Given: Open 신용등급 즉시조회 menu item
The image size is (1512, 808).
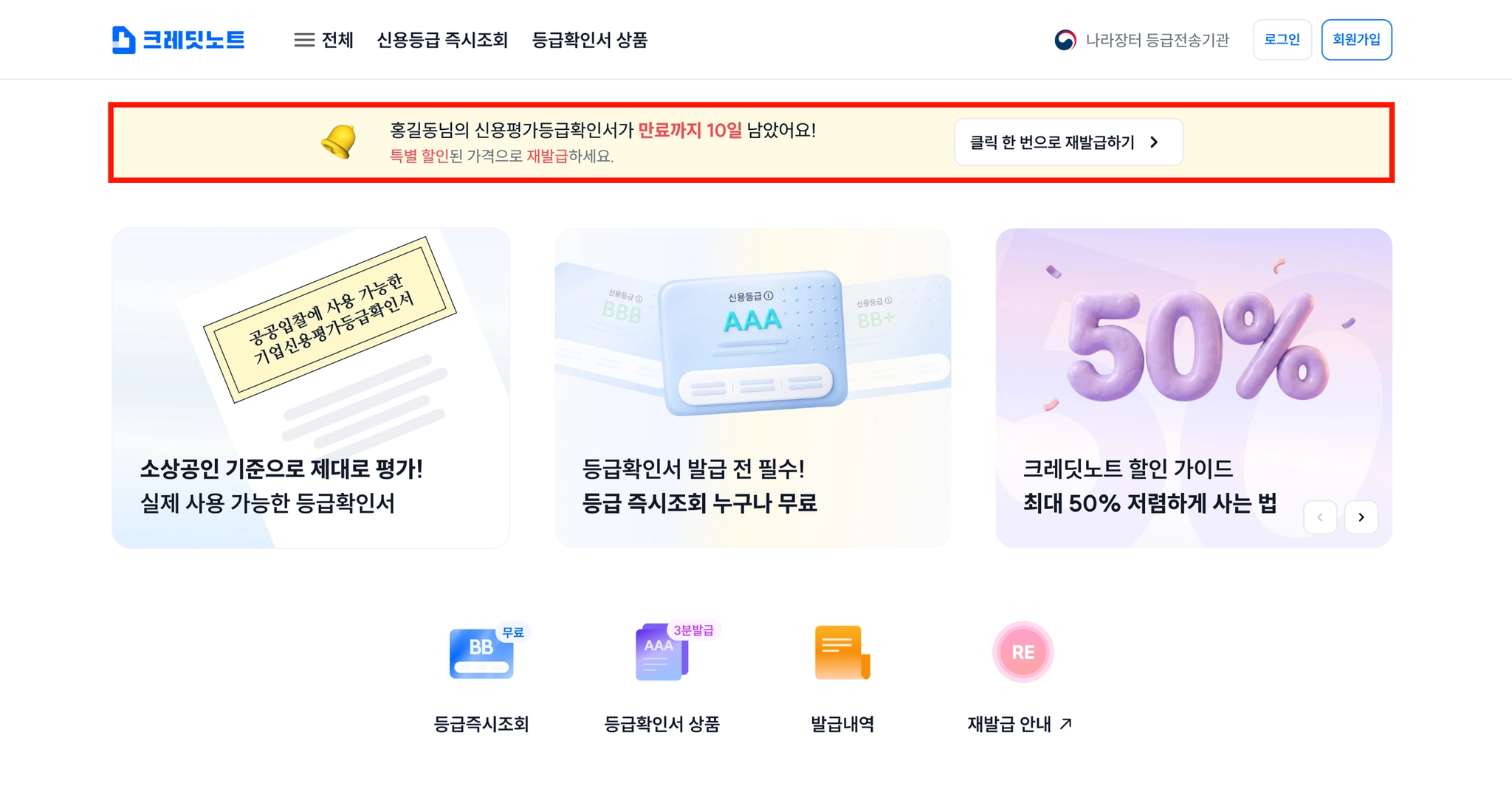Looking at the screenshot, I should point(442,40).
